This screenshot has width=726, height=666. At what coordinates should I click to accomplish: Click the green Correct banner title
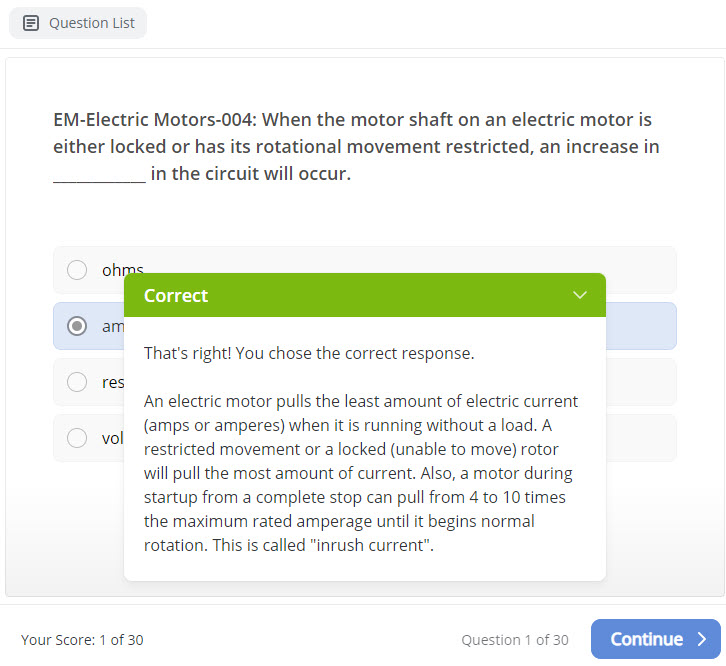(x=176, y=296)
